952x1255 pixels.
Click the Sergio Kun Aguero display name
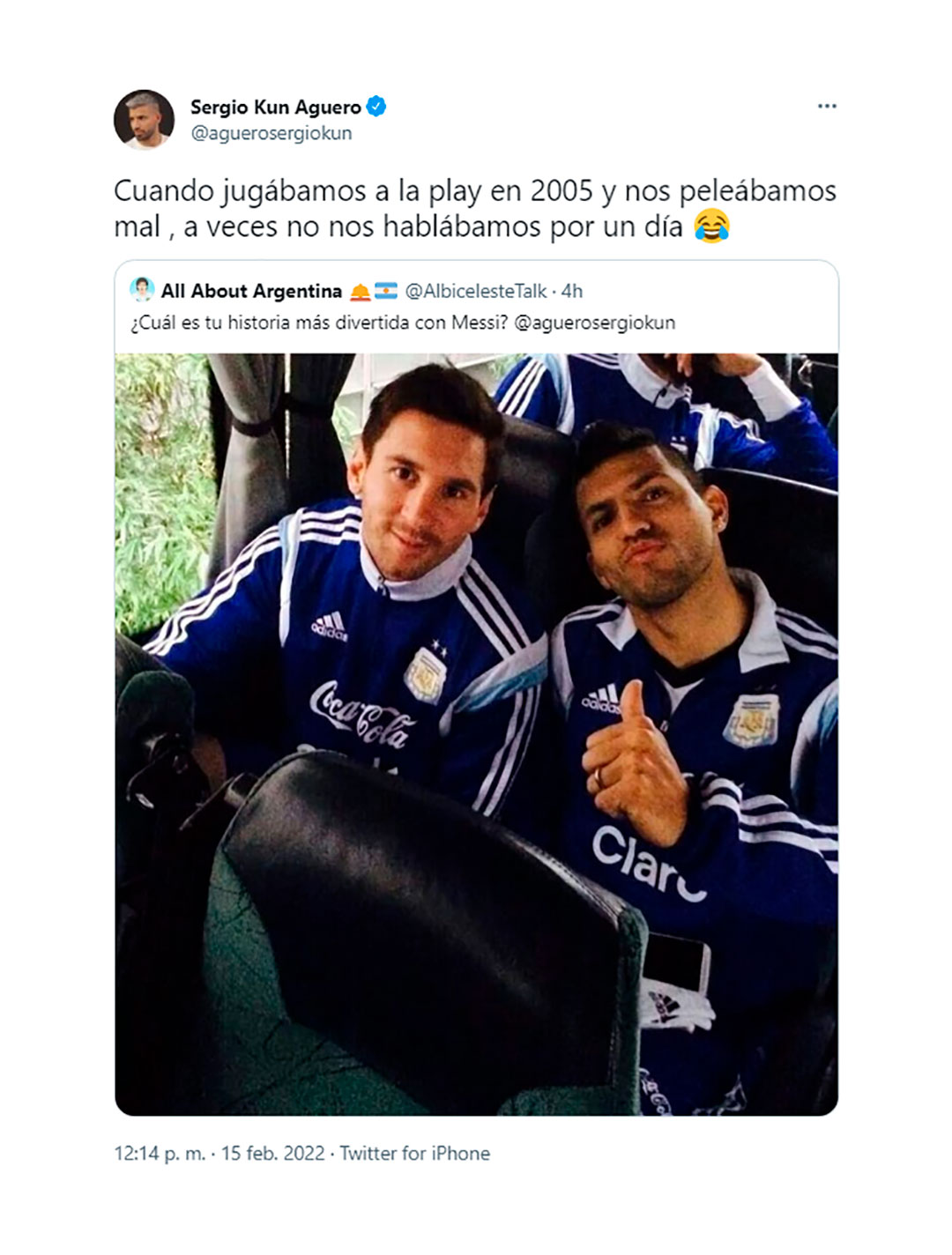coord(276,108)
